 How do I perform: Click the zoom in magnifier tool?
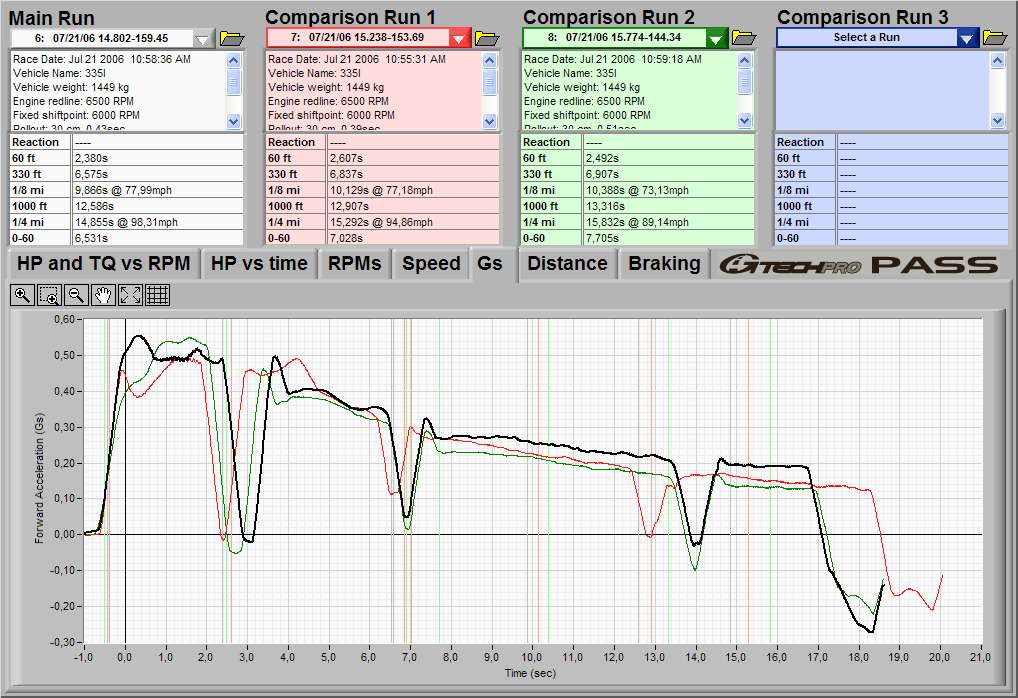pyautogui.click(x=21, y=295)
